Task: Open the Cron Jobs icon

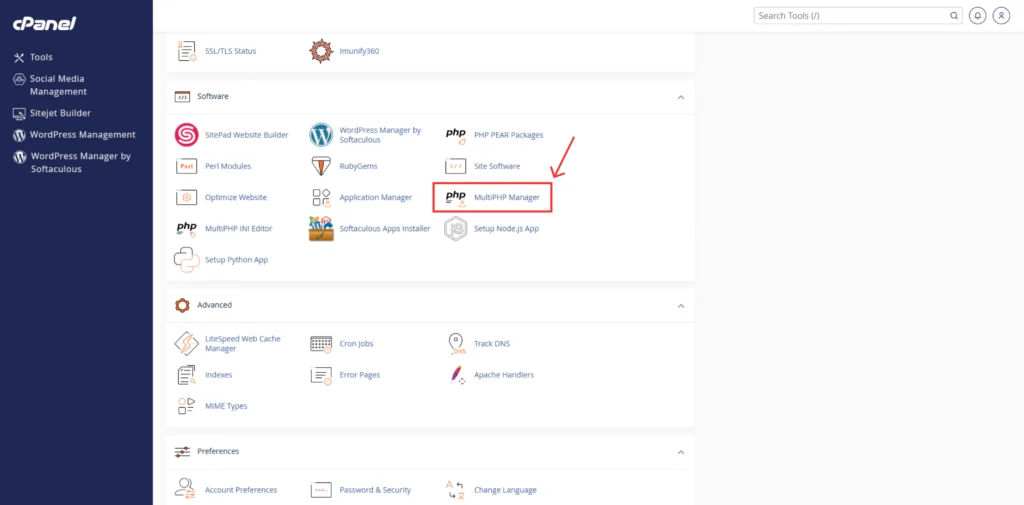Action: 321,344
